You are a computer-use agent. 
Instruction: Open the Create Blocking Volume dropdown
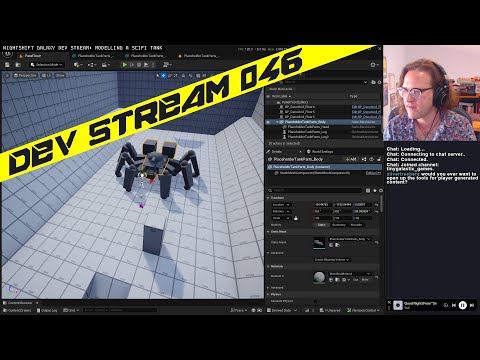(332, 259)
